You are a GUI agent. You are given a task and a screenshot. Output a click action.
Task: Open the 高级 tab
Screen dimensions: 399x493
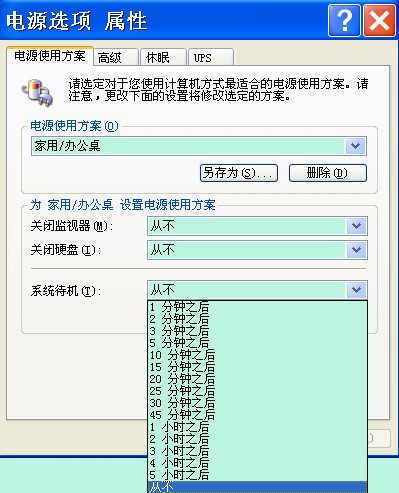(x=116, y=57)
